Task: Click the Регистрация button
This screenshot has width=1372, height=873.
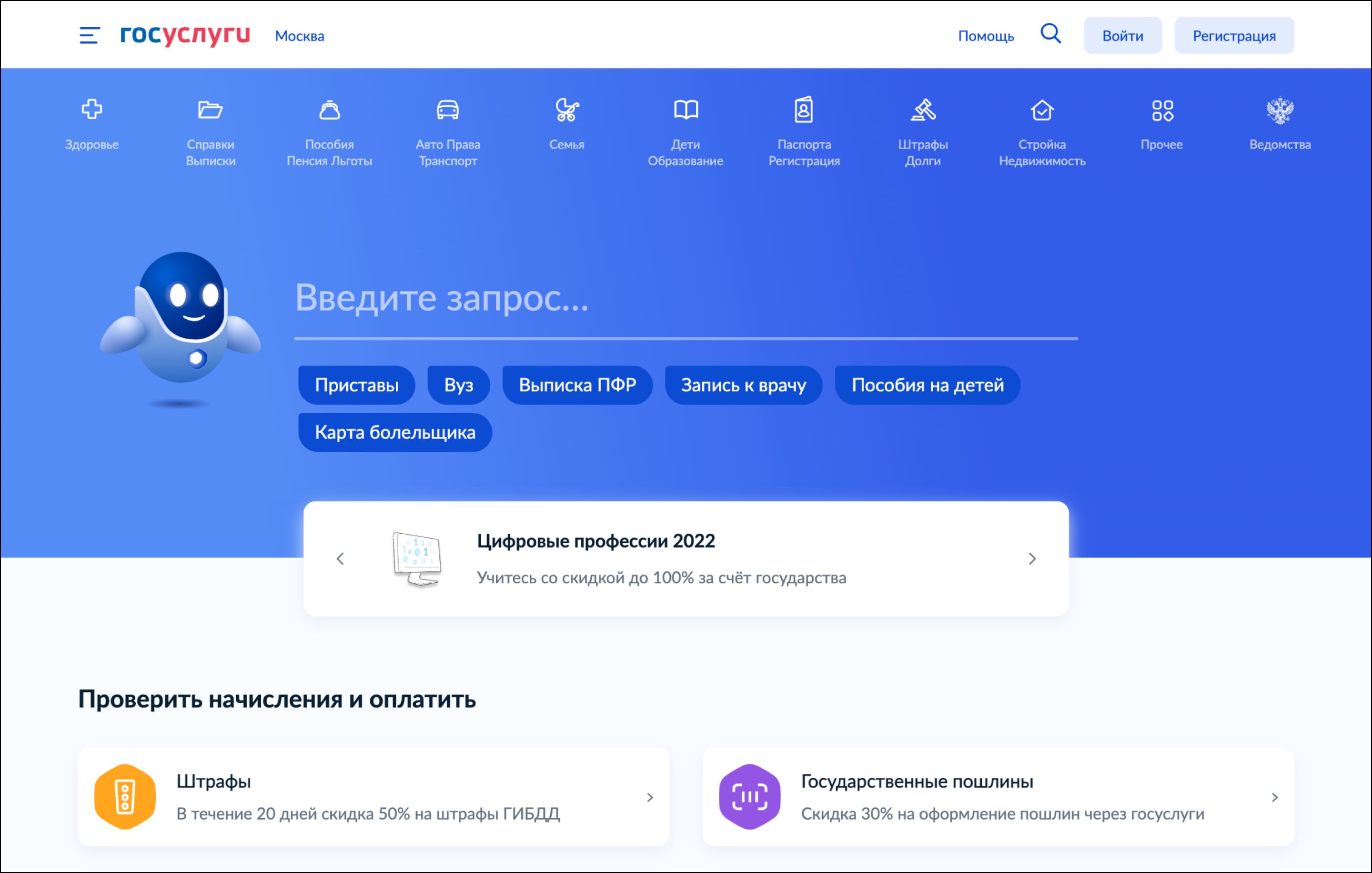Action: pyautogui.click(x=1234, y=36)
